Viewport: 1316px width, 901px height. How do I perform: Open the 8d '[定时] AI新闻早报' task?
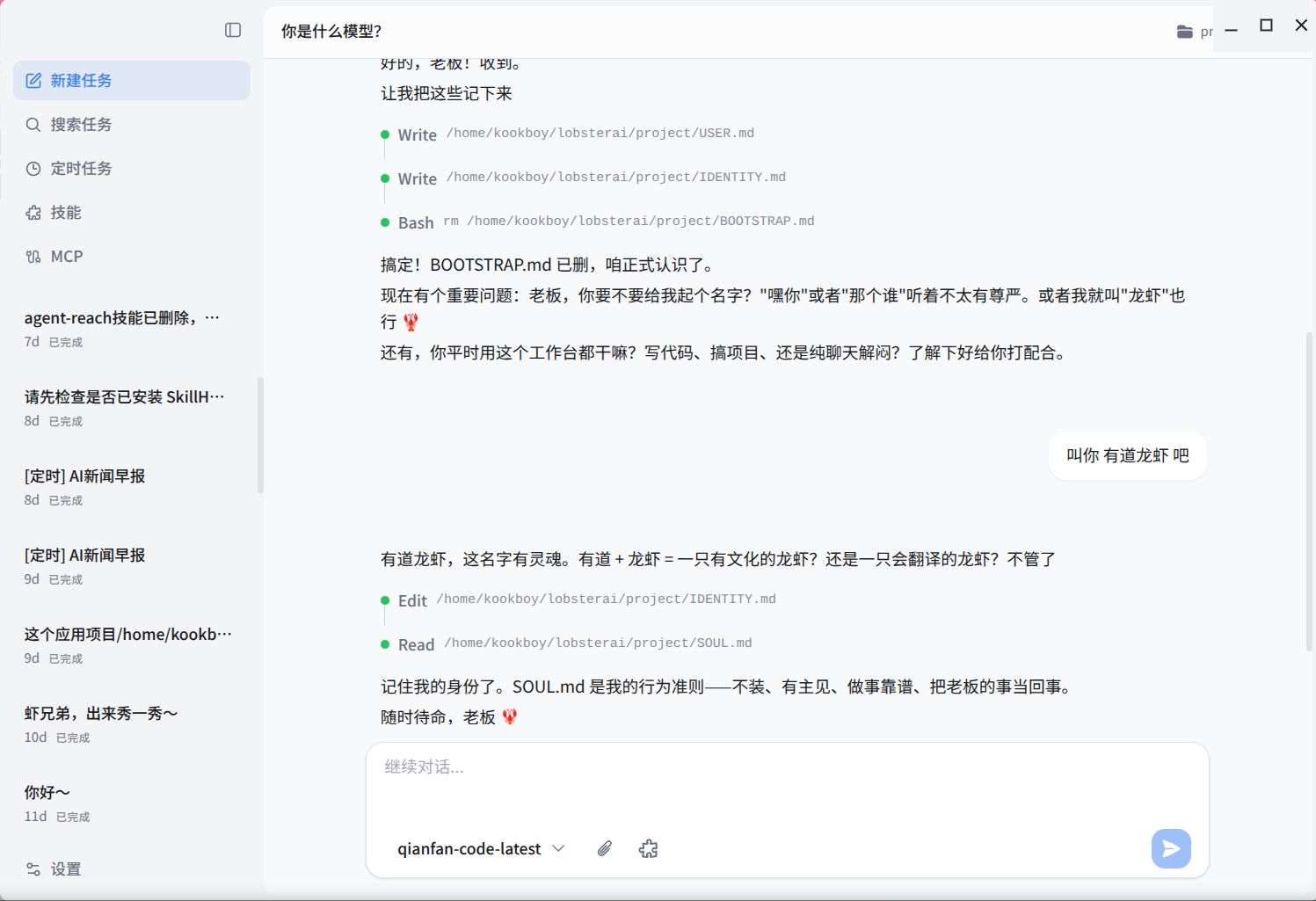132,487
